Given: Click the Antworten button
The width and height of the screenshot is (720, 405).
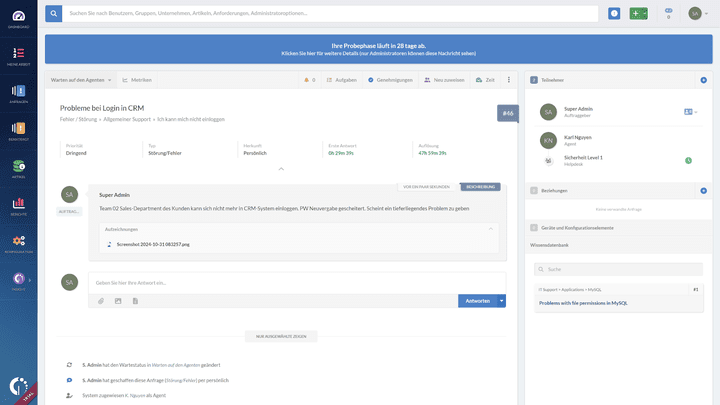Looking at the screenshot, I should (x=477, y=300).
